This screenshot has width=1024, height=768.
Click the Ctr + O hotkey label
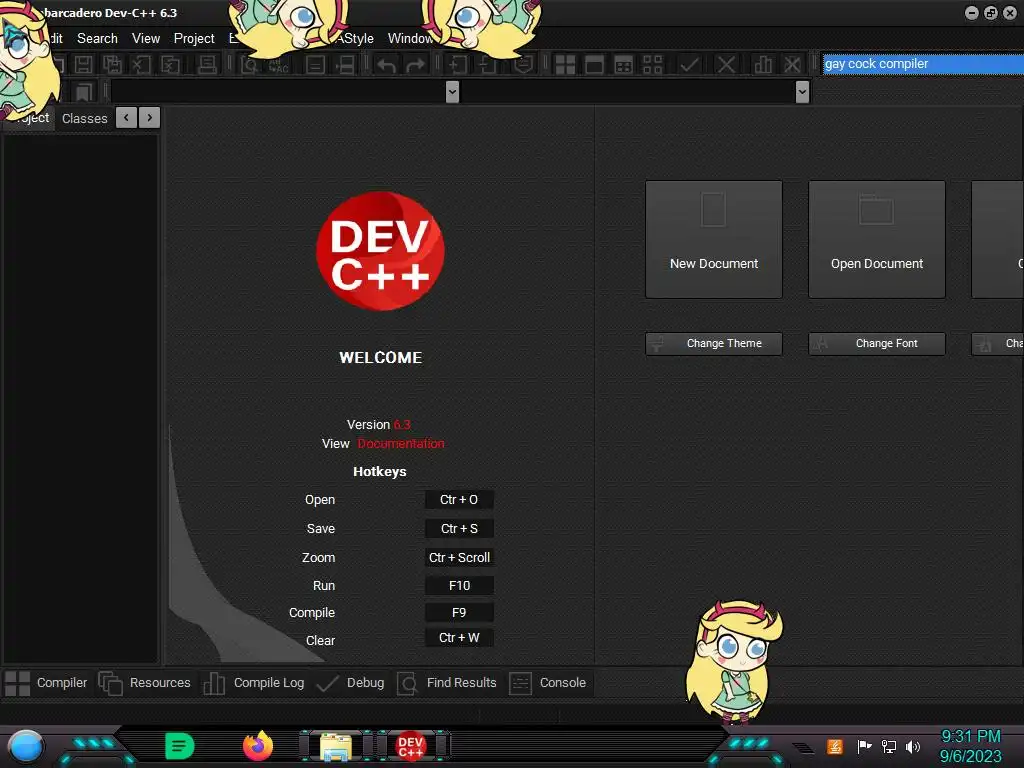(x=459, y=500)
